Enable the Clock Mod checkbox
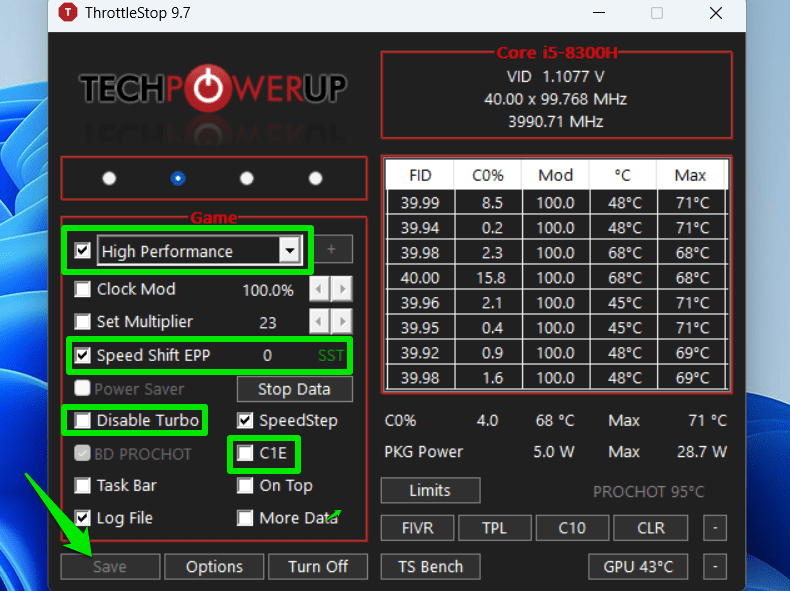 coord(83,289)
